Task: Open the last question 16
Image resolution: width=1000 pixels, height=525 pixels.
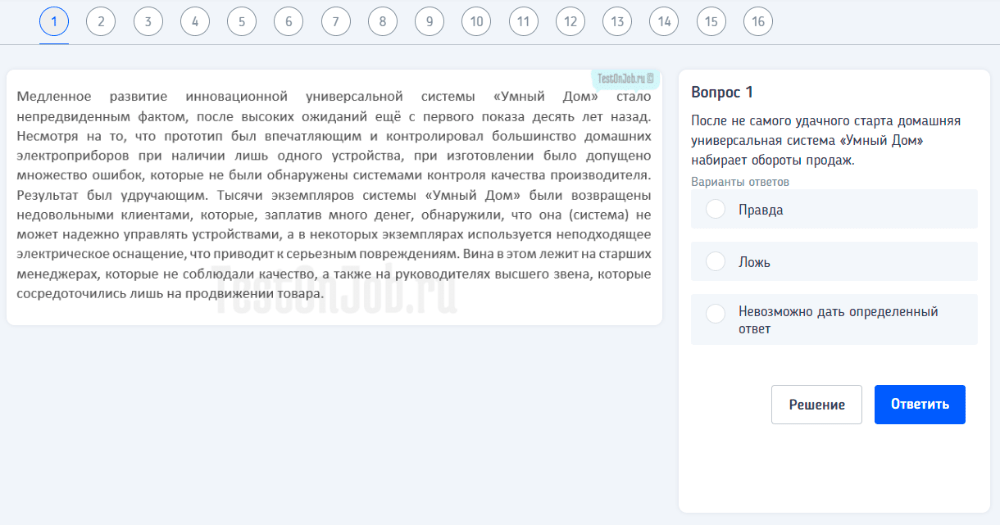Action: (x=758, y=22)
